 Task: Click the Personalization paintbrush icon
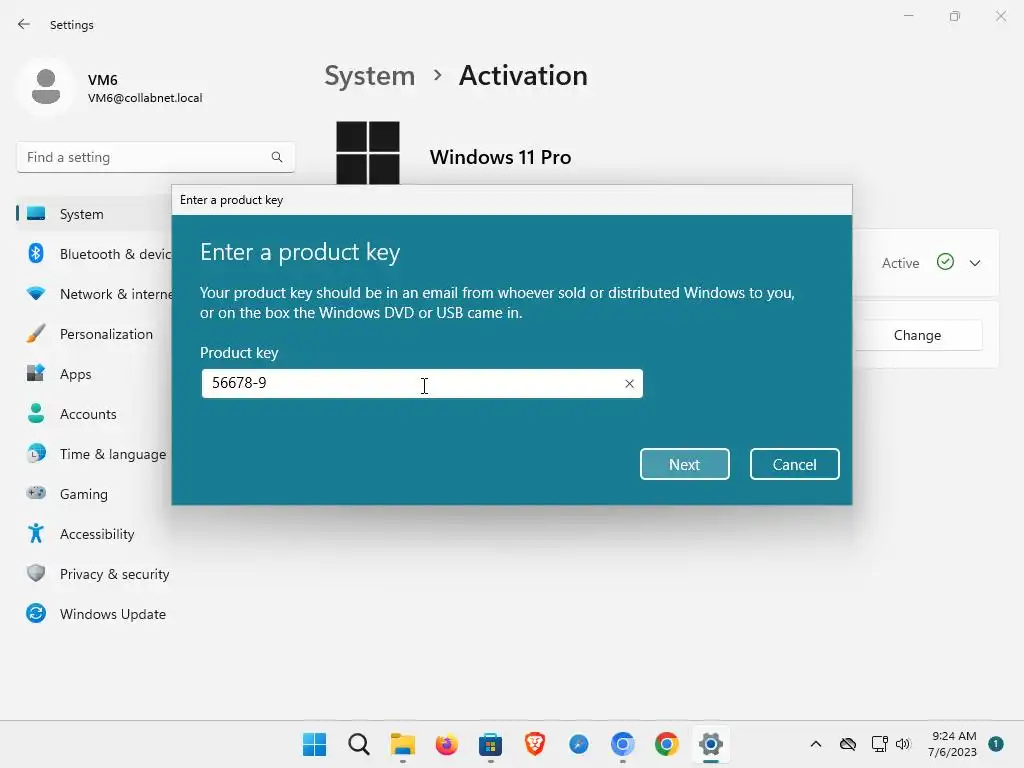pos(36,333)
